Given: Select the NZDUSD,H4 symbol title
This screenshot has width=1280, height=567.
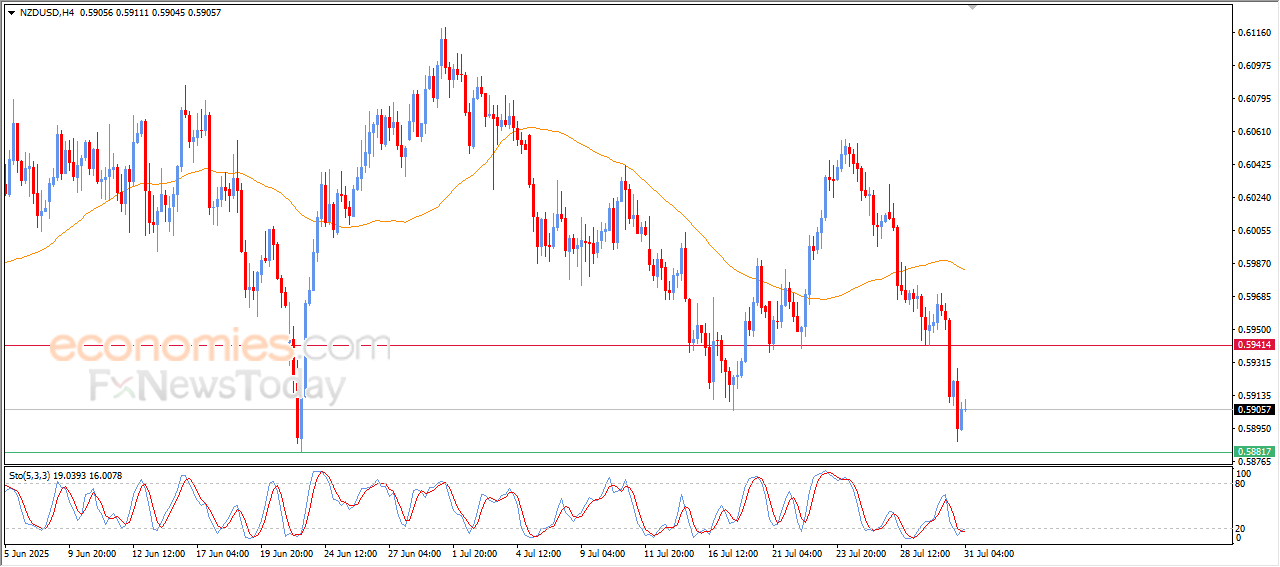Looking at the screenshot, I should pos(47,13).
